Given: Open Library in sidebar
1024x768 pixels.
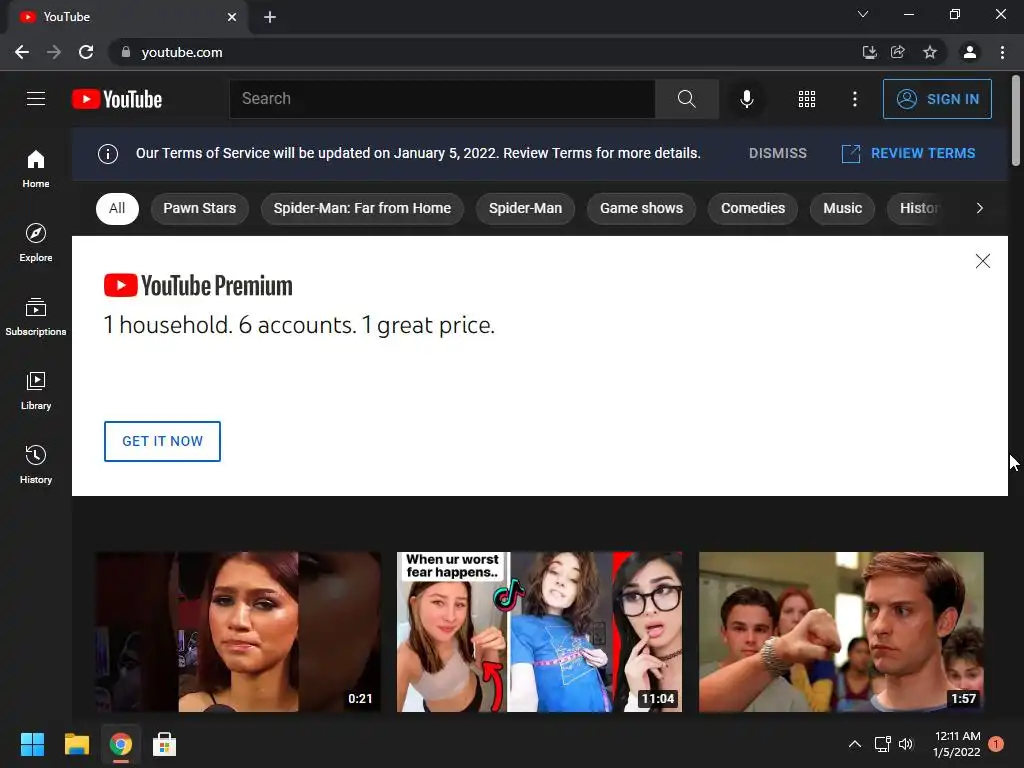Looking at the screenshot, I should tap(36, 391).
